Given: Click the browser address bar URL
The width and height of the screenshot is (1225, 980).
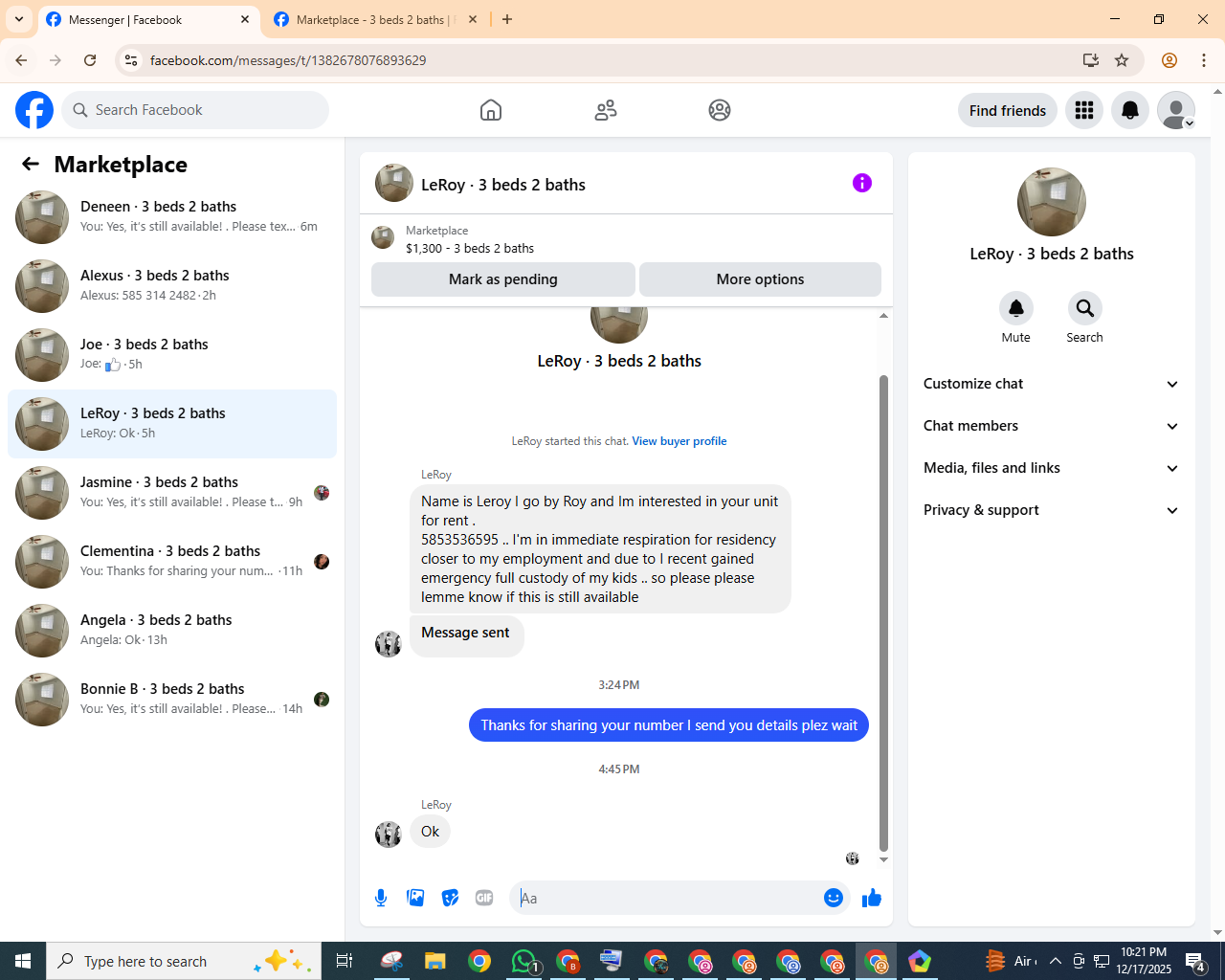Looking at the screenshot, I should tap(288, 60).
